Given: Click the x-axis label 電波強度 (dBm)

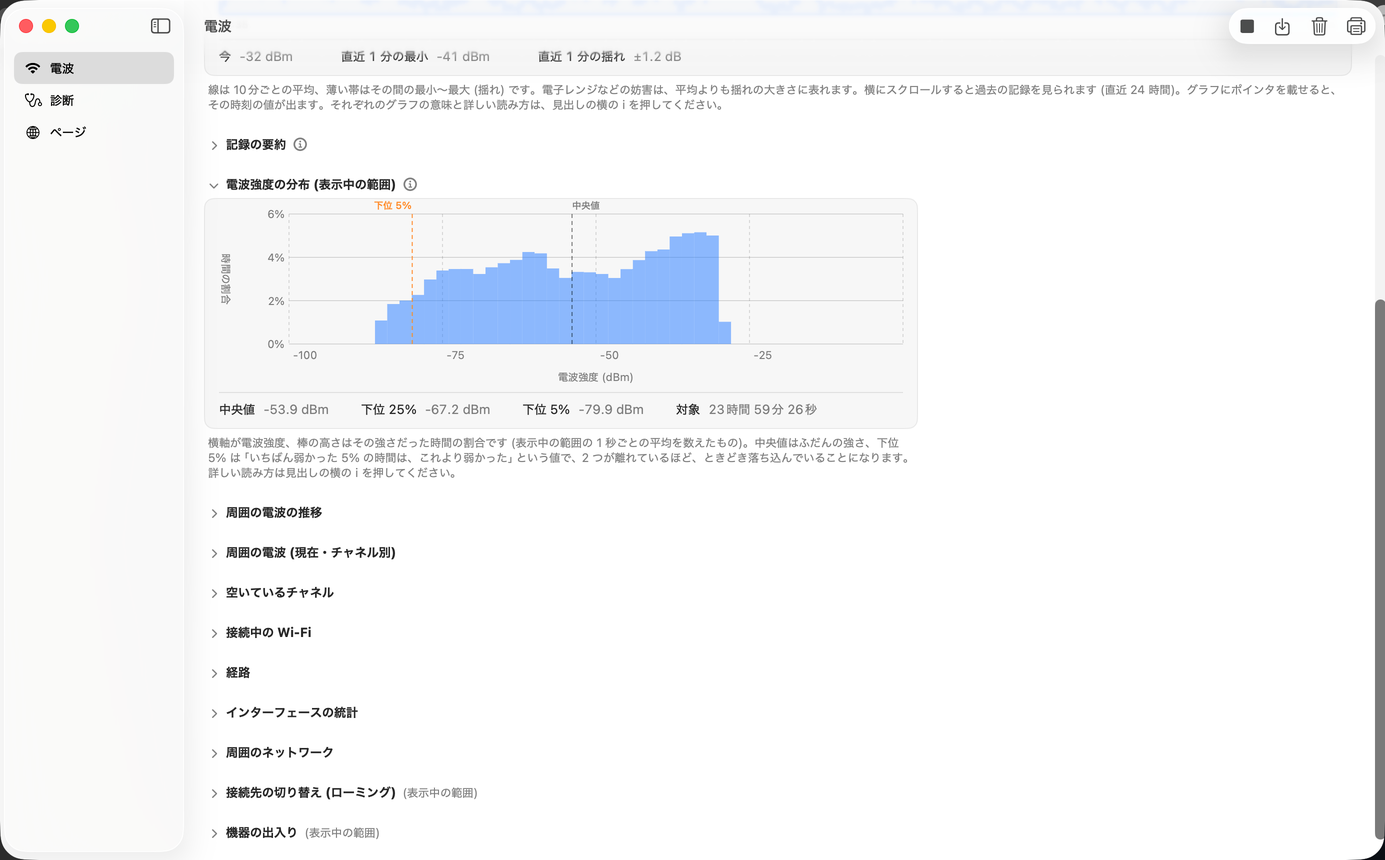Looking at the screenshot, I should (596, 377).
